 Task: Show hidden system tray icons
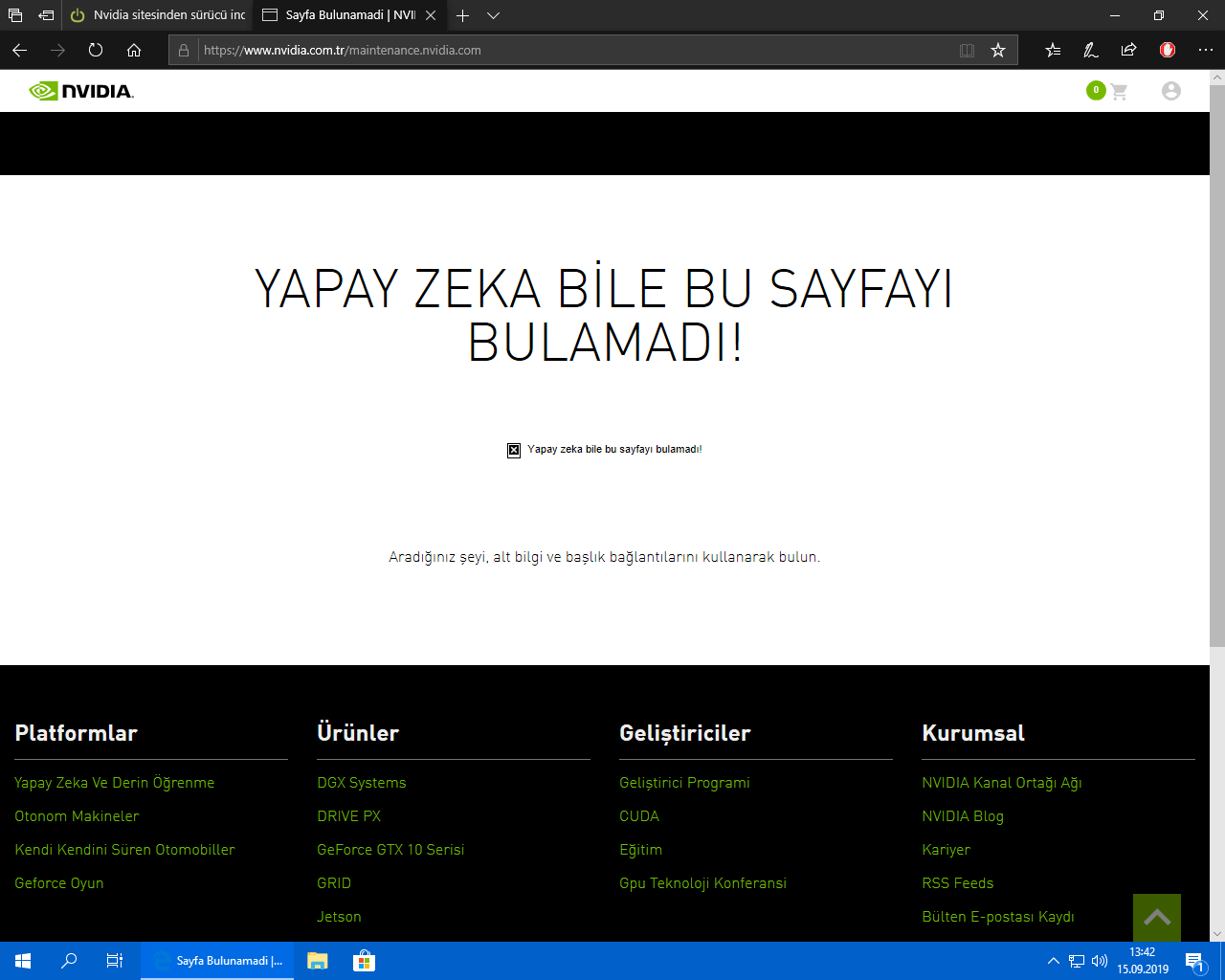click(x=1054, y=961)
